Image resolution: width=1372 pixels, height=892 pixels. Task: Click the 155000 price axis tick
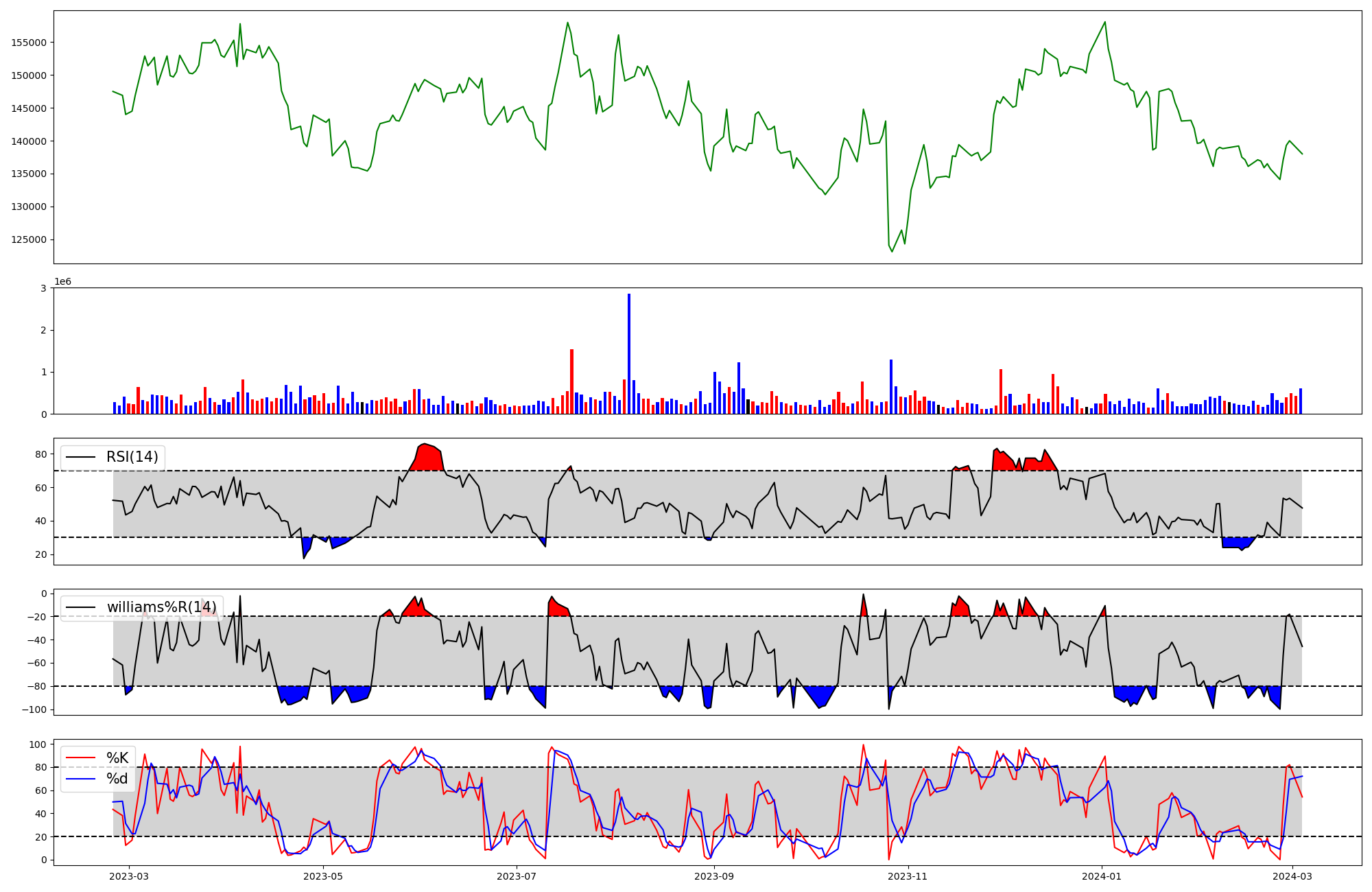click(x=29, y=43)
